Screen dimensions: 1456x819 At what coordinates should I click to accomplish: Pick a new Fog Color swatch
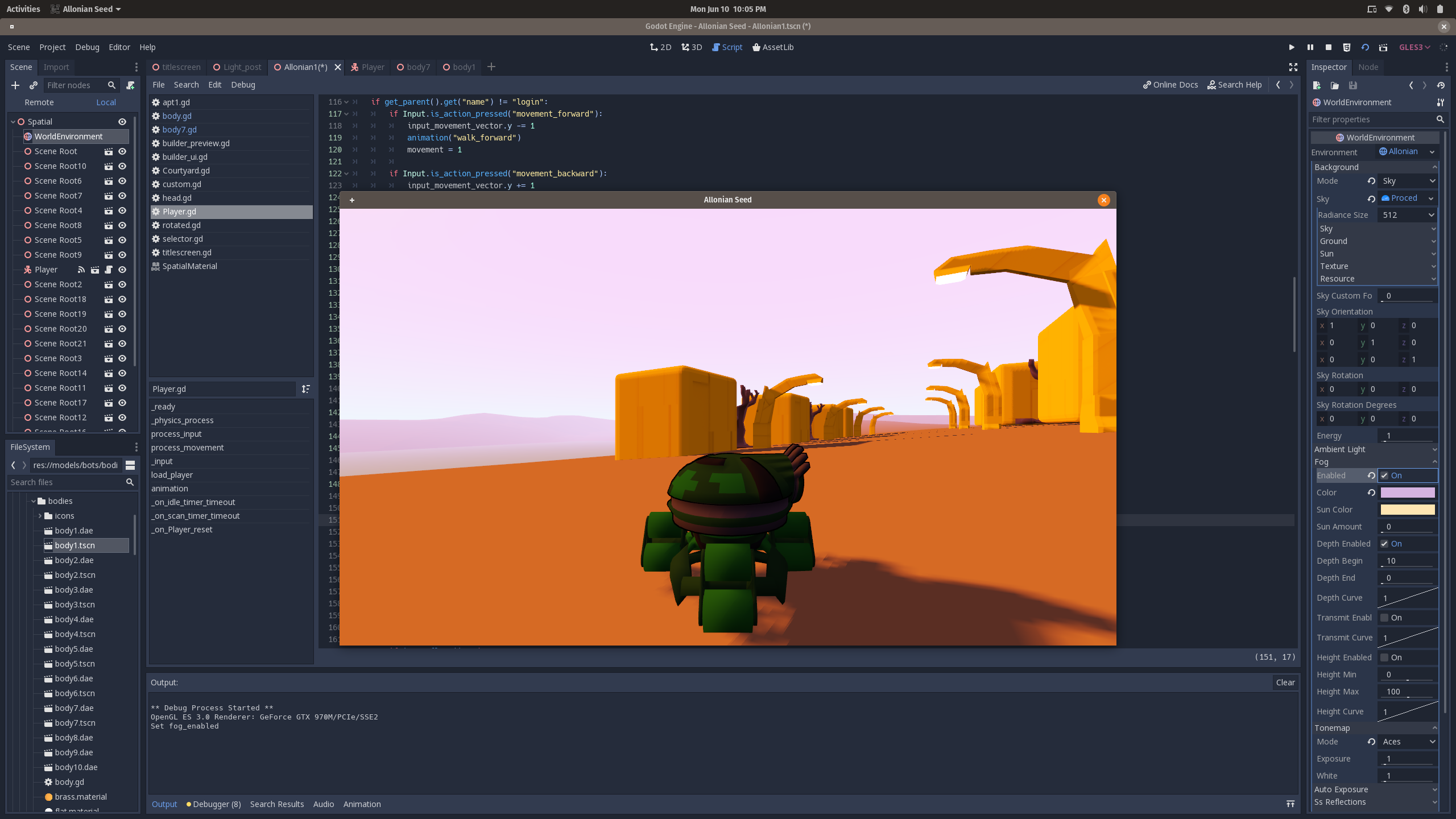point(1408,493)
